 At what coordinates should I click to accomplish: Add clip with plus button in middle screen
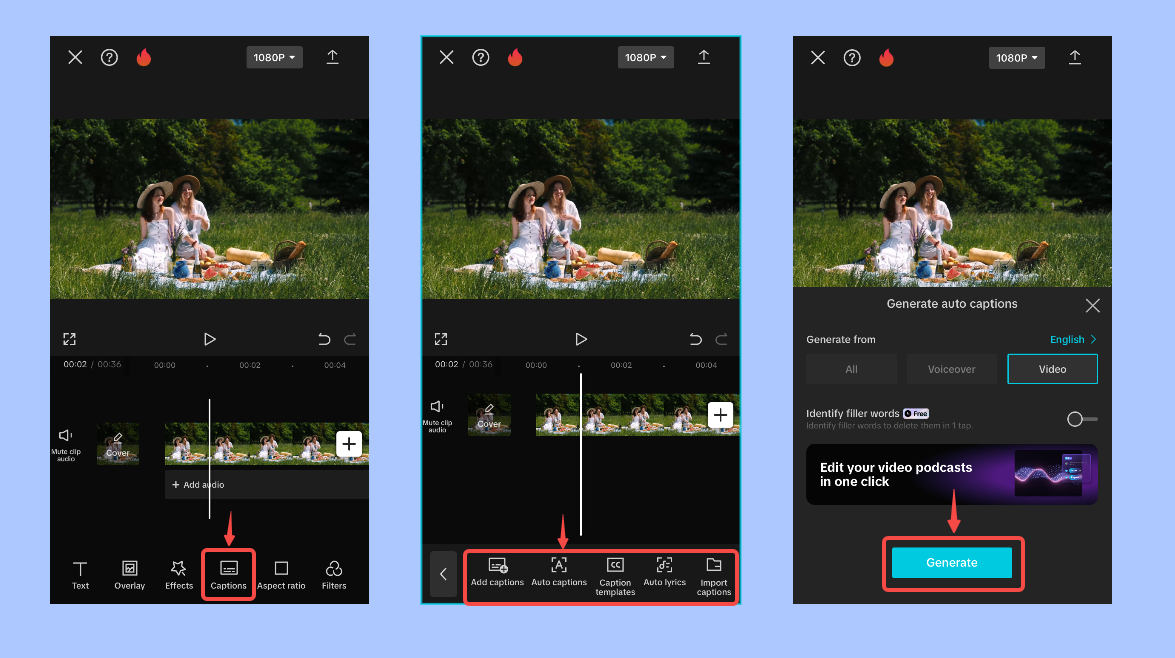[x=720, y=415]
